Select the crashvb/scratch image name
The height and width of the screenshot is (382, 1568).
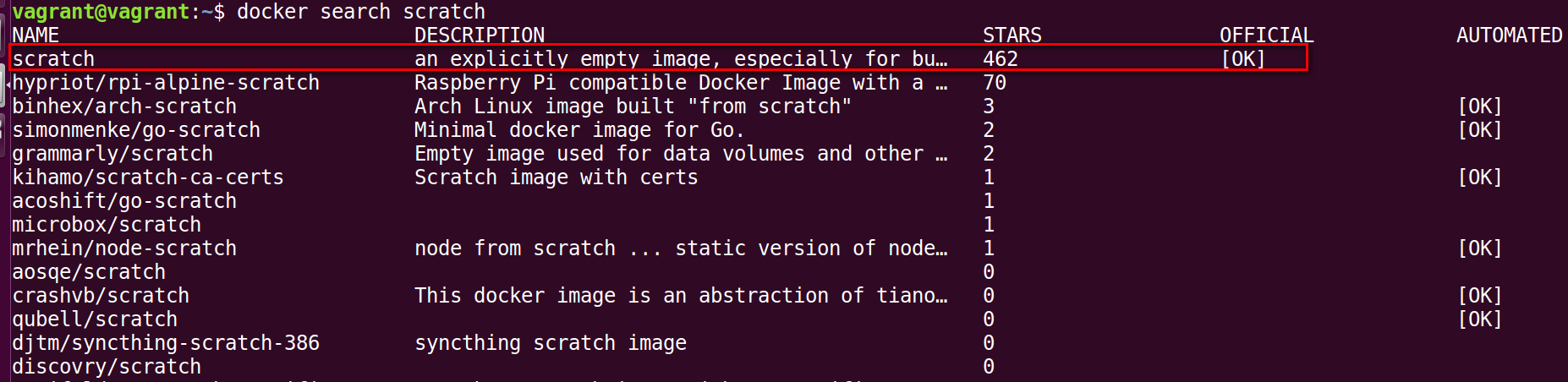click(101, 296)
